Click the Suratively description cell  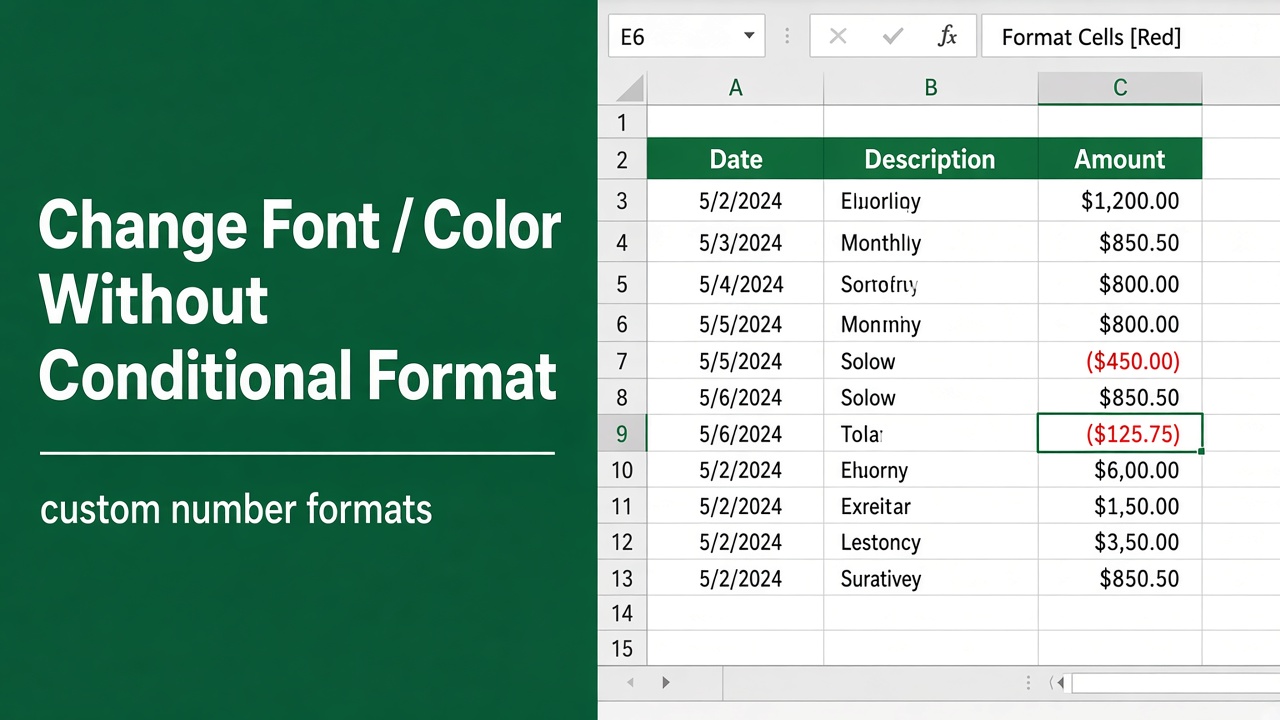click(x=931, y=578)
